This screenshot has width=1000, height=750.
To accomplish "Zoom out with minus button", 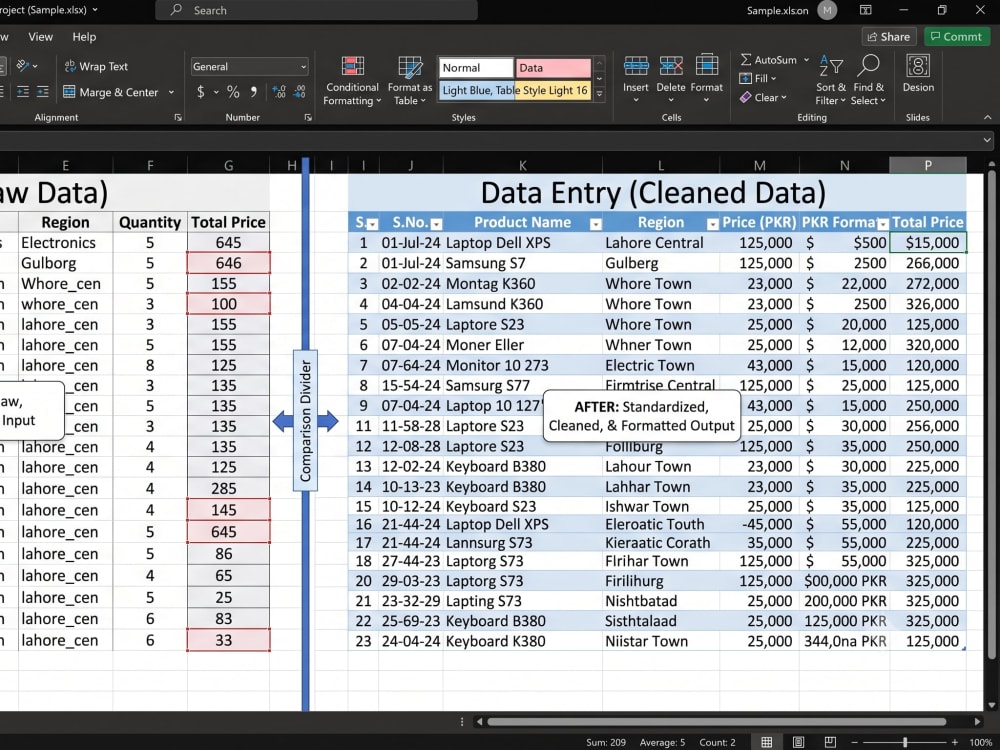I will tap(855, 742).
